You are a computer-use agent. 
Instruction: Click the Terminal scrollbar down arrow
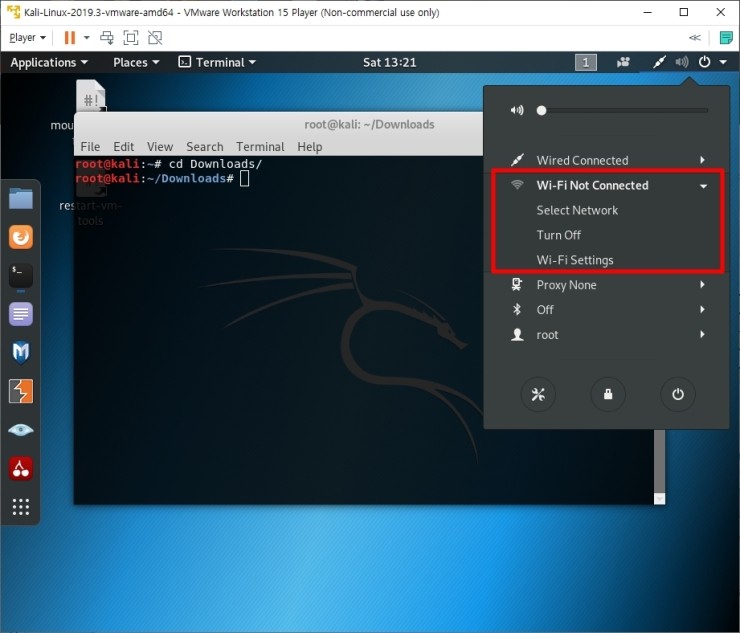[659, 498]
